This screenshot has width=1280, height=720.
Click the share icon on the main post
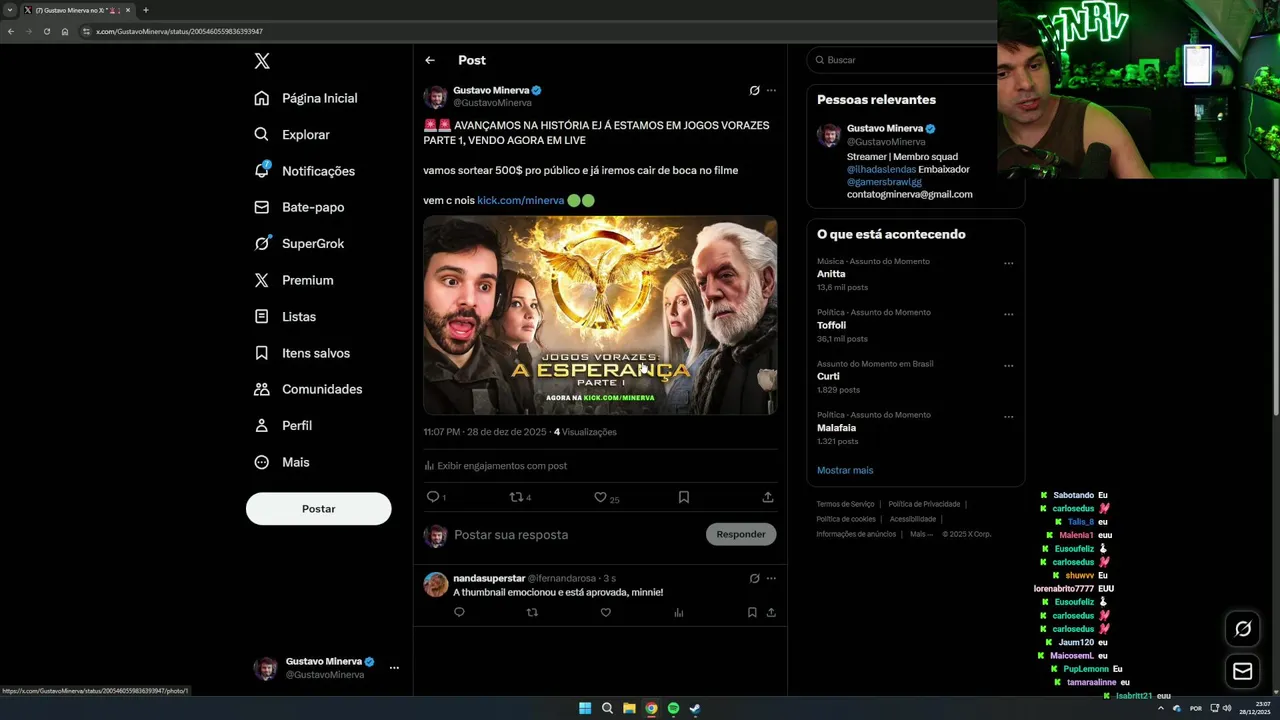point(768,497)
